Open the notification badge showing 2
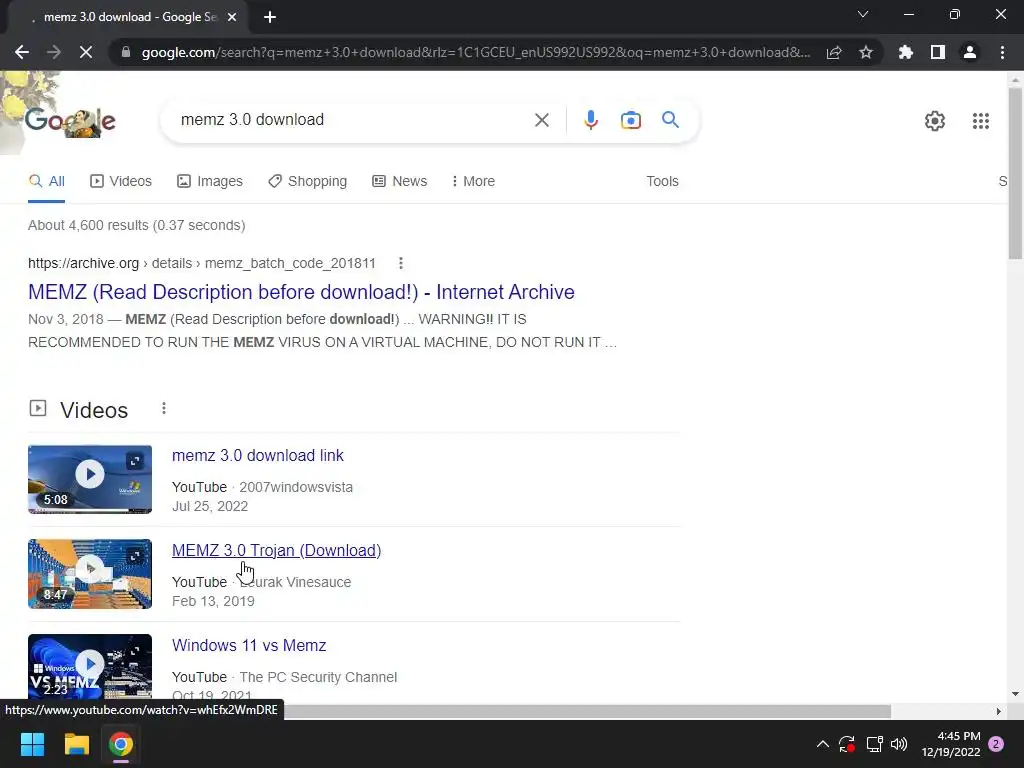 coord(996,744)
